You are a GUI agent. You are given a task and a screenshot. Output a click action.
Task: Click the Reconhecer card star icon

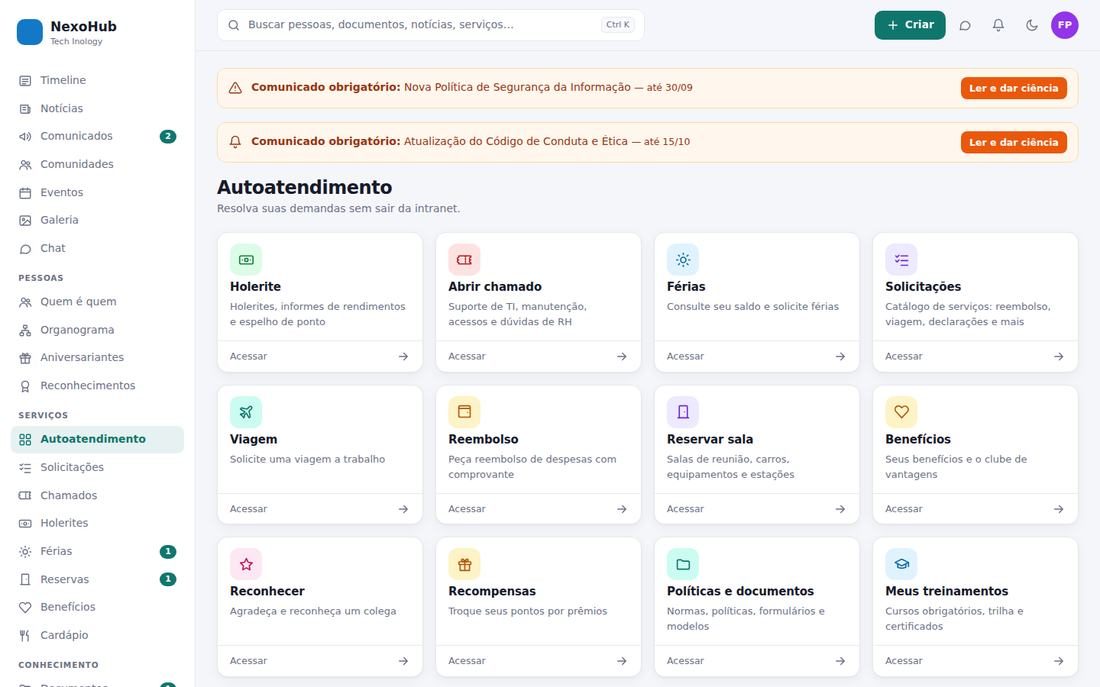pyautogui.click(x=246, y=564)
